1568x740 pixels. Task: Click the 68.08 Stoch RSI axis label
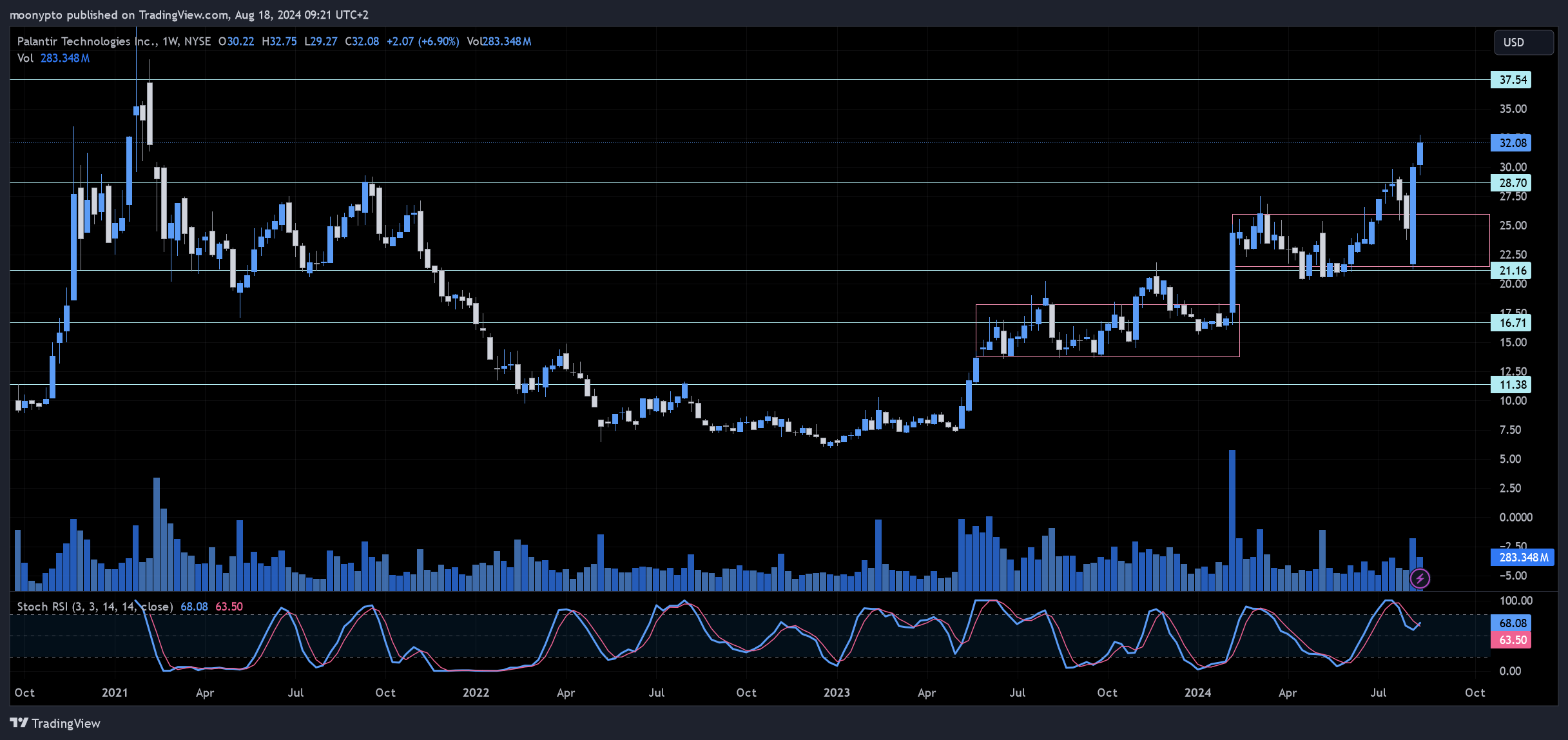(x=1511, y=623)
